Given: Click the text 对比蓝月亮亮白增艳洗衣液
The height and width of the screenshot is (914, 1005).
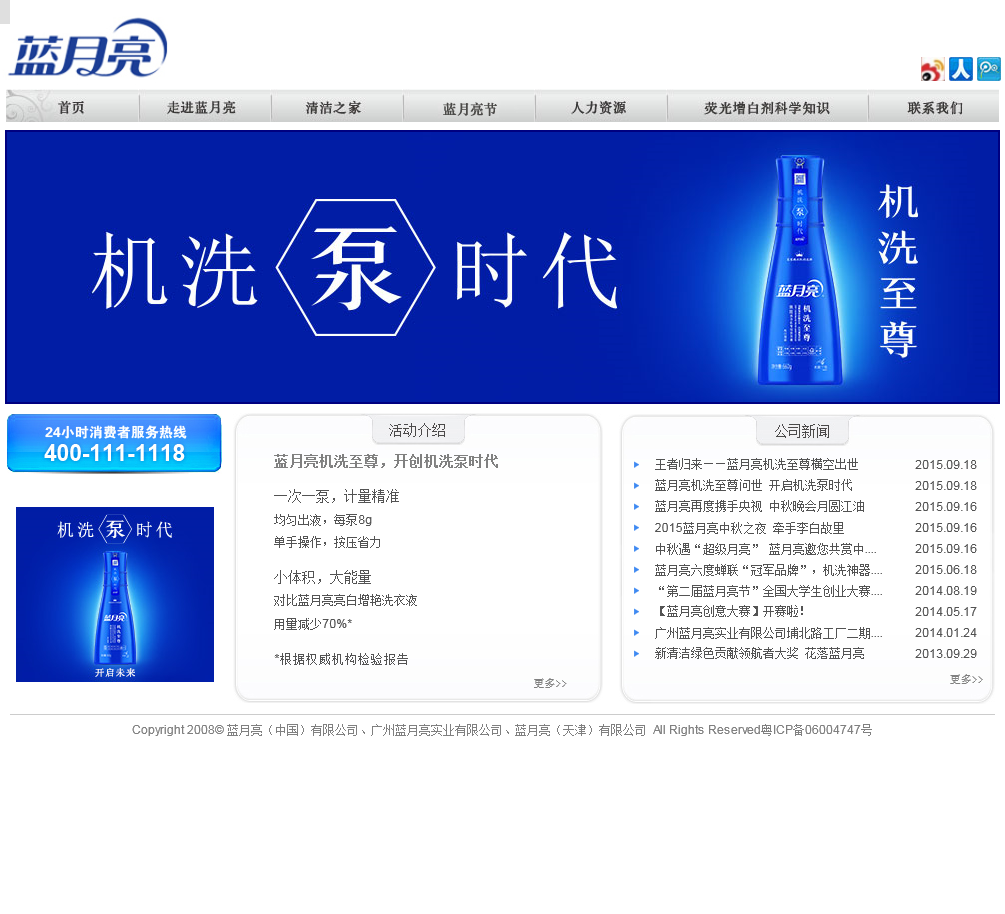Looking at the screenshot, I should 345,601.
